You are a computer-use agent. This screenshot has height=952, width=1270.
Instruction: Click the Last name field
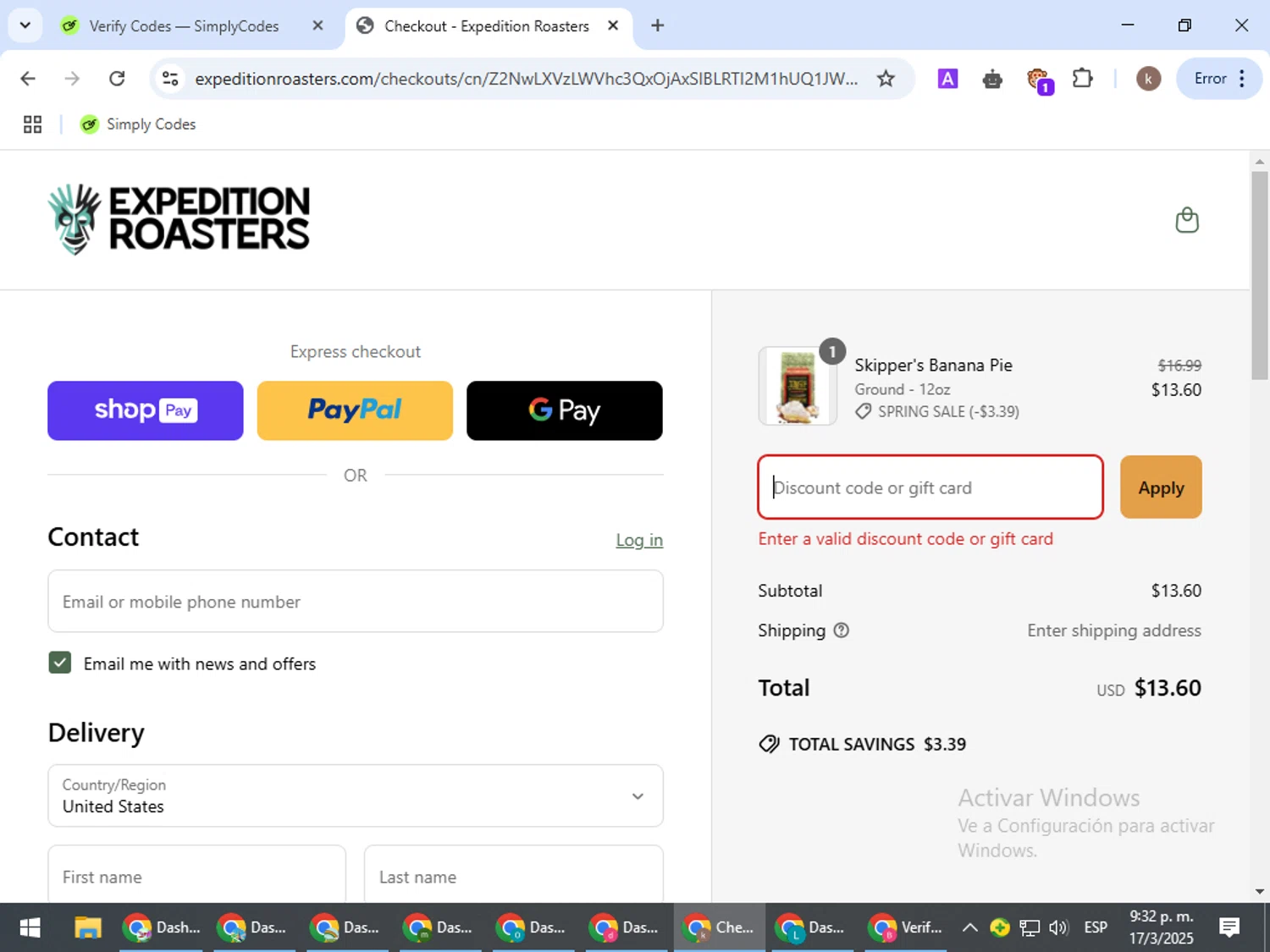click(514, 874)
